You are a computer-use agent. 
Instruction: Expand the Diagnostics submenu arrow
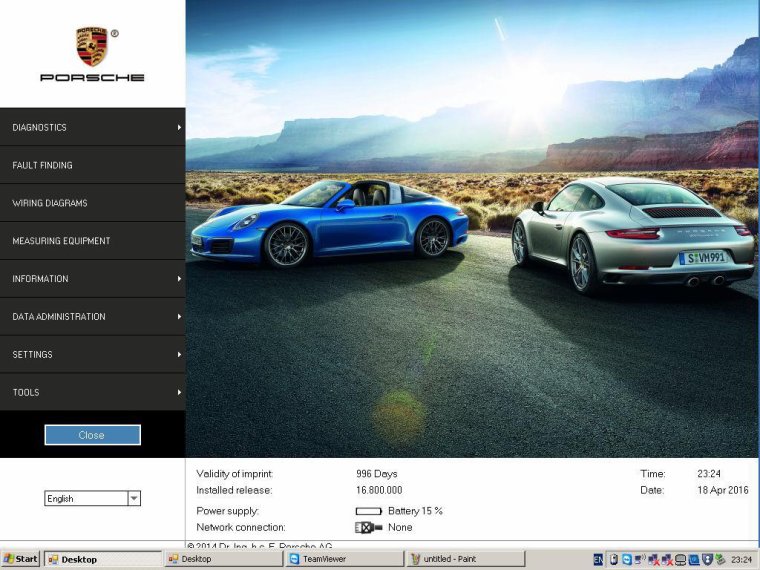tap(179, 127)
